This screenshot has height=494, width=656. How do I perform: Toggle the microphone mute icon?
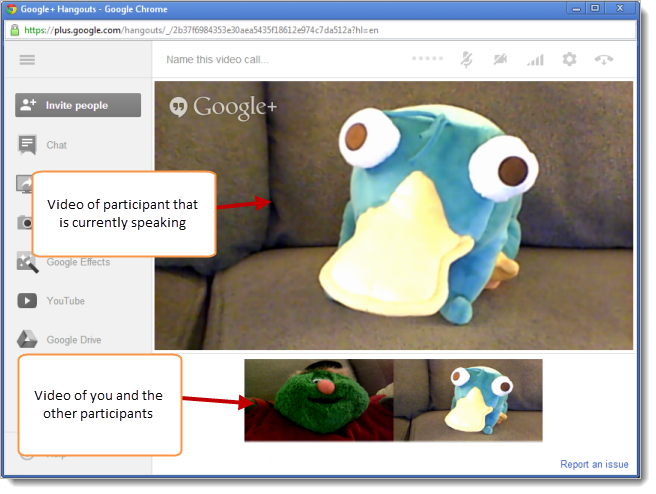(x=466, y=59)
